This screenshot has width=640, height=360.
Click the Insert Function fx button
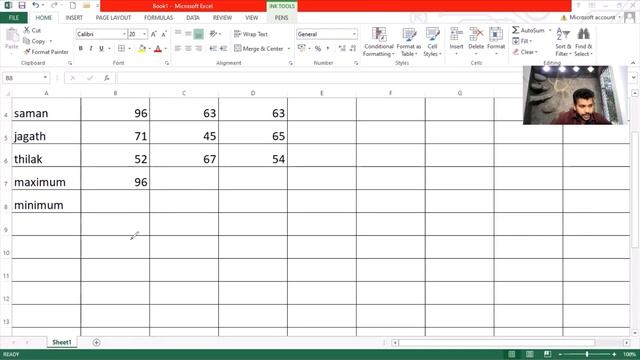[107, 78]
